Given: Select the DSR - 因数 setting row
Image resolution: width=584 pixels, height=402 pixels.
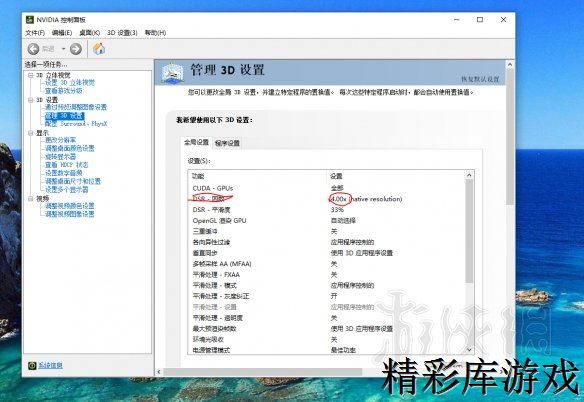Looking at the screenshot, I should point(327,199).
